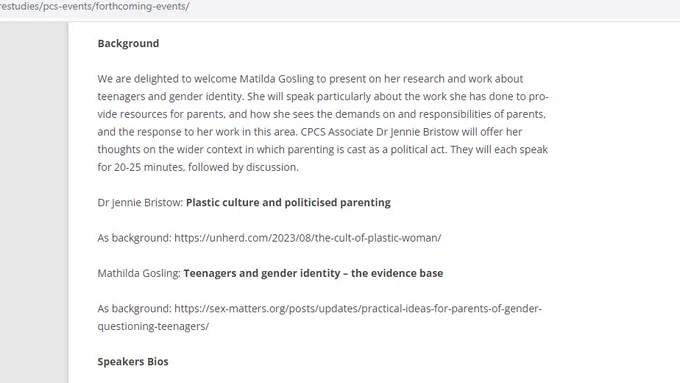The height and width of the screenshot is (383, 680).
Task: Click the Background section heading
Action: 128,43
